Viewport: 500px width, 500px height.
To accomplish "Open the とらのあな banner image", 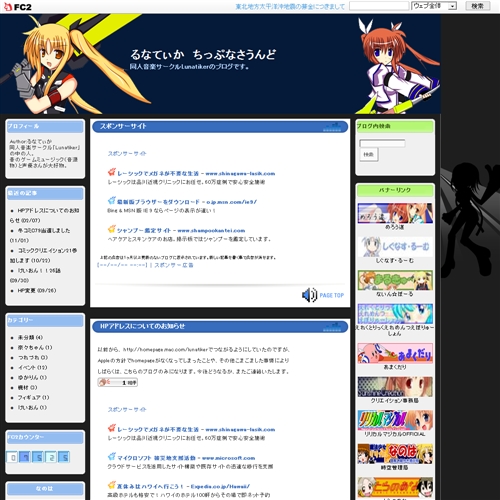I will click(395, 487).
